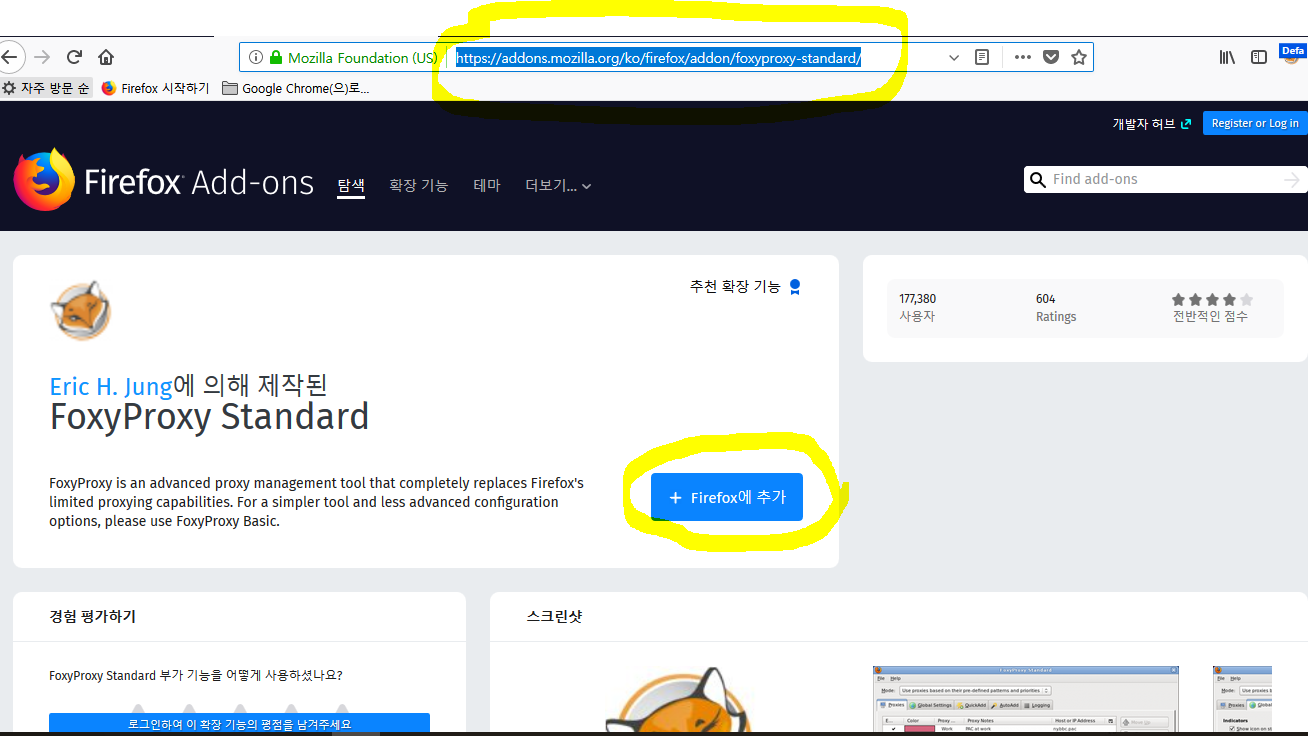1308x736 pixels.
Task: Focus the Find add-ons search box
Action: pyautogui.click(x=1165, y=179)
